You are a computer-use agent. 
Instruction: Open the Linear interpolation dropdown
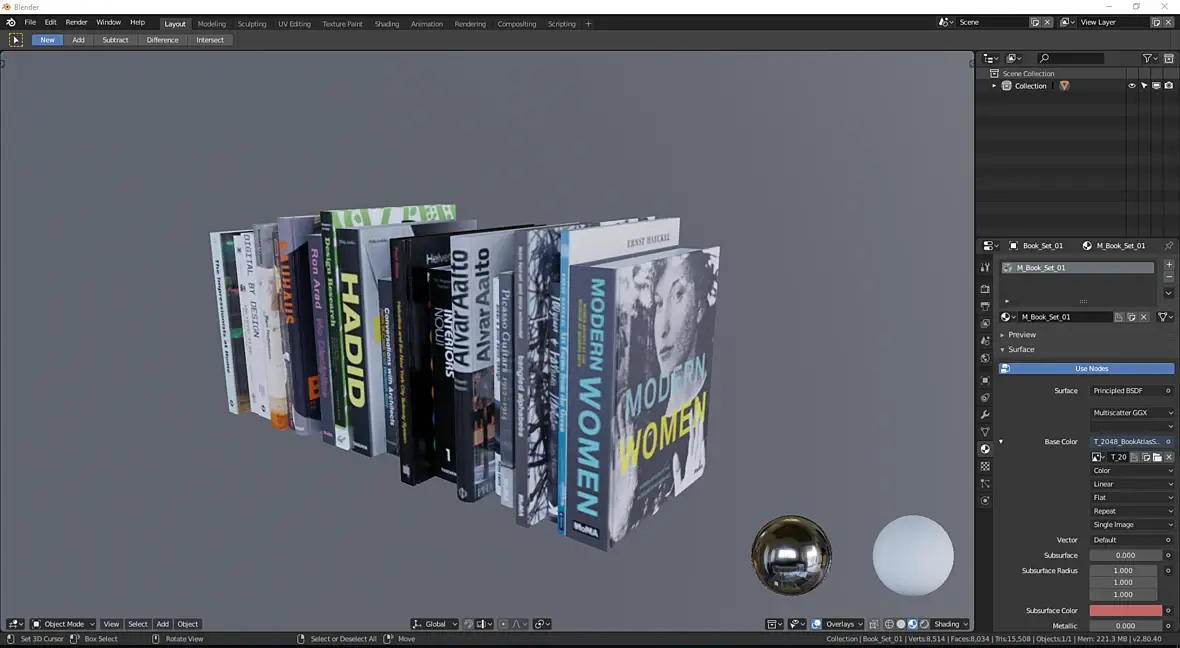coord(1132,484)
